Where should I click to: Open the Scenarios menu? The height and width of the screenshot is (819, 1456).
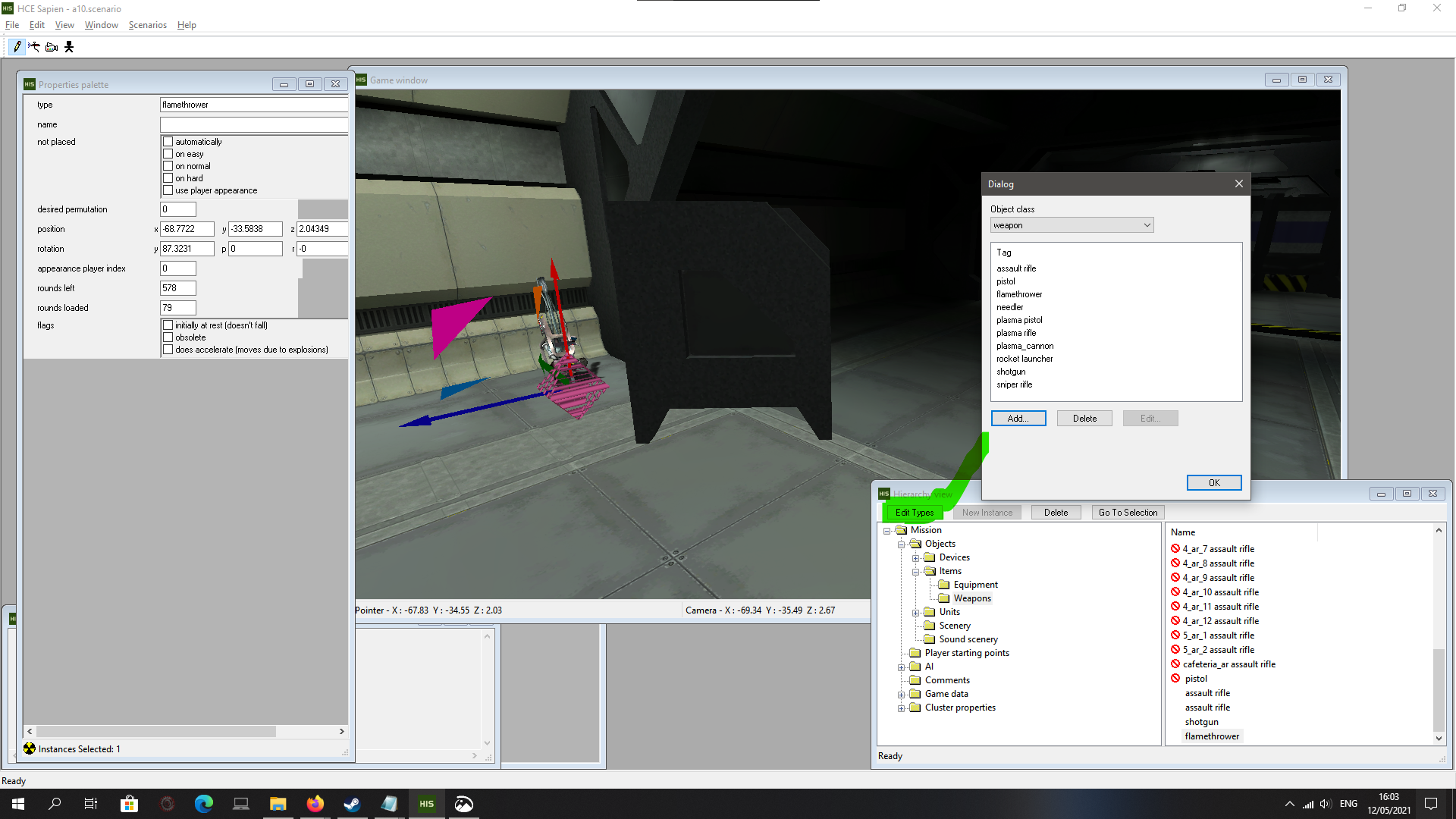(147, 25)
